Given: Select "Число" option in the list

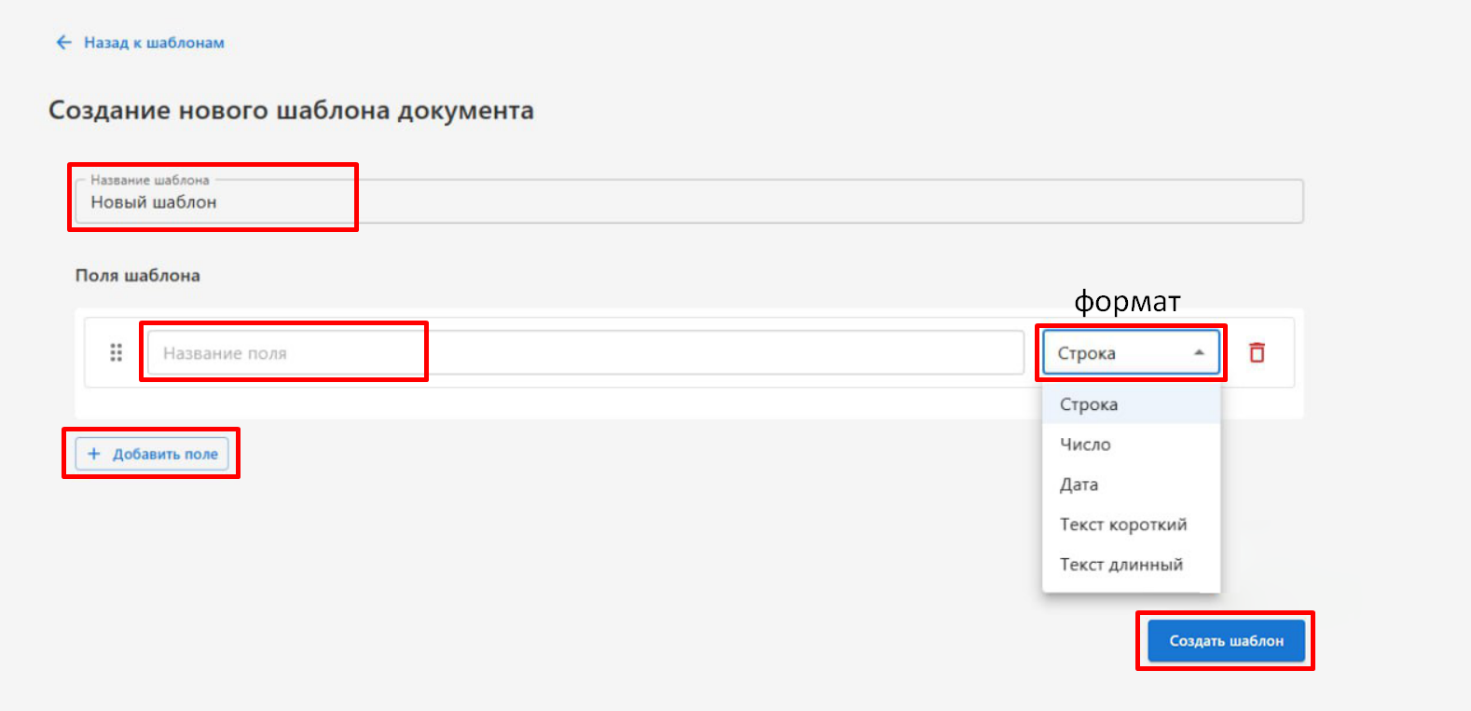Looking at the screenshot, I should click(1131, 444).
